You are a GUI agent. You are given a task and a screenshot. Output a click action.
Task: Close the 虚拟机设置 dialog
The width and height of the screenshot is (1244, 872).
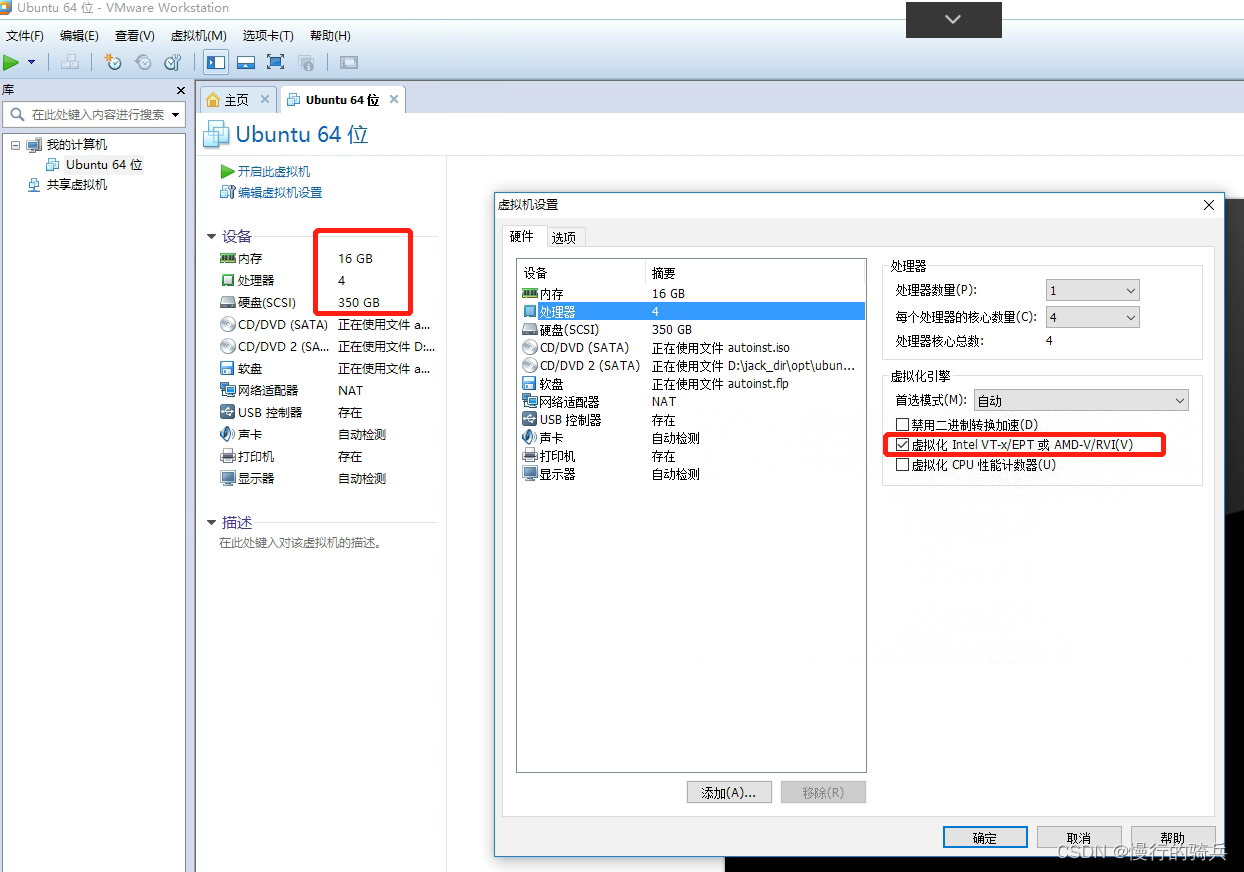[x=1209, y=205]
